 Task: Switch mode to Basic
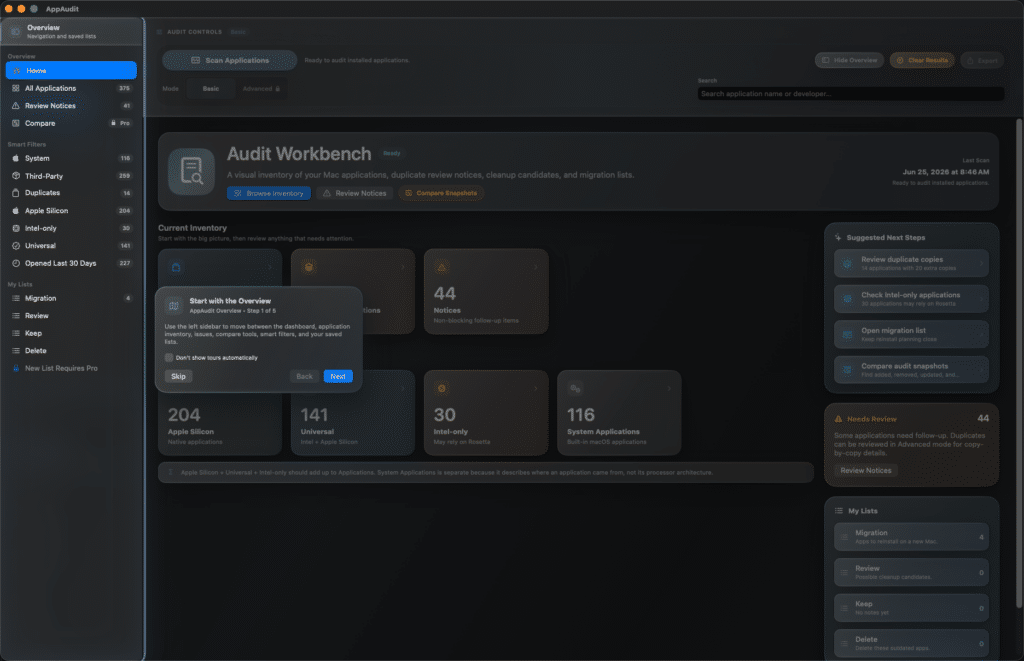211,89
